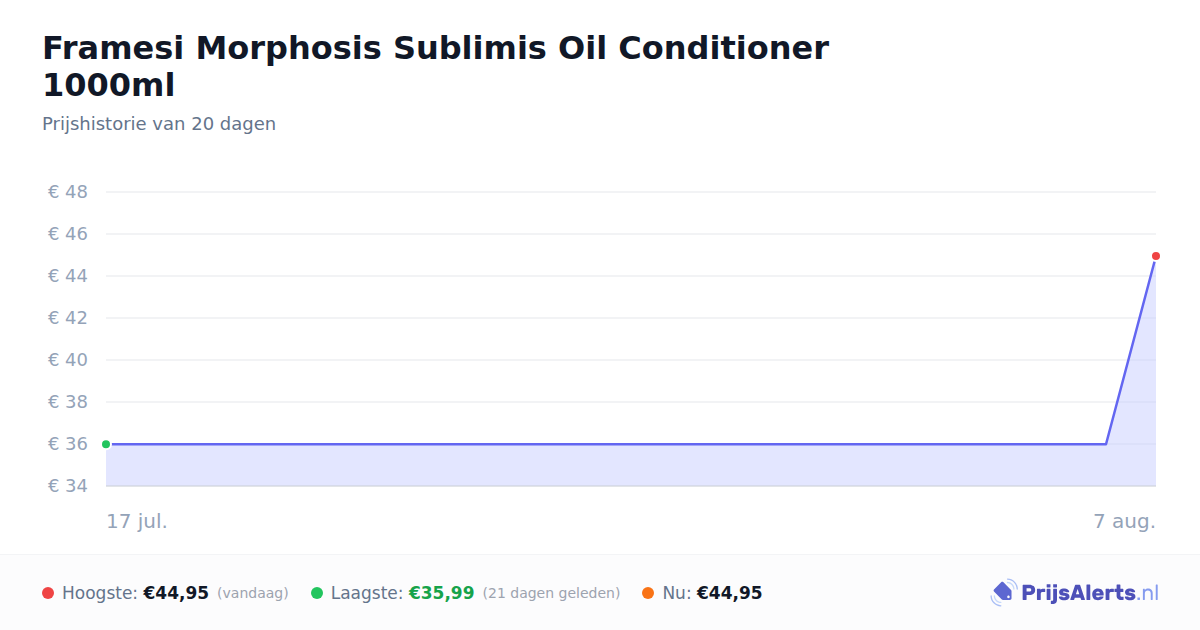Click the Prijshistorie van 20 dagen subtitle
Screen dimensions: 1200x630
pyautogui.click(x=159, y=124)
